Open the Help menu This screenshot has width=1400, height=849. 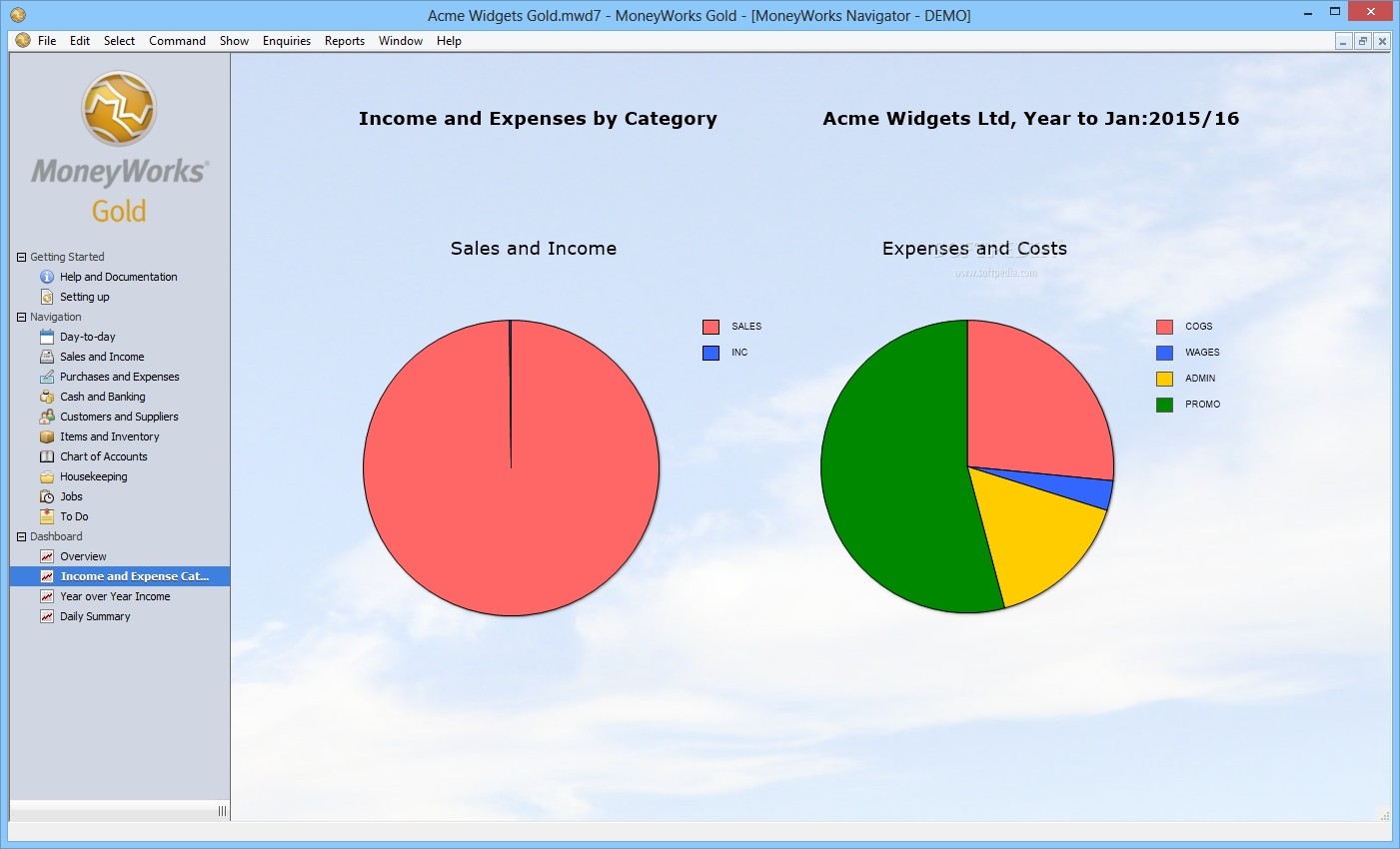tap(449, 41)
